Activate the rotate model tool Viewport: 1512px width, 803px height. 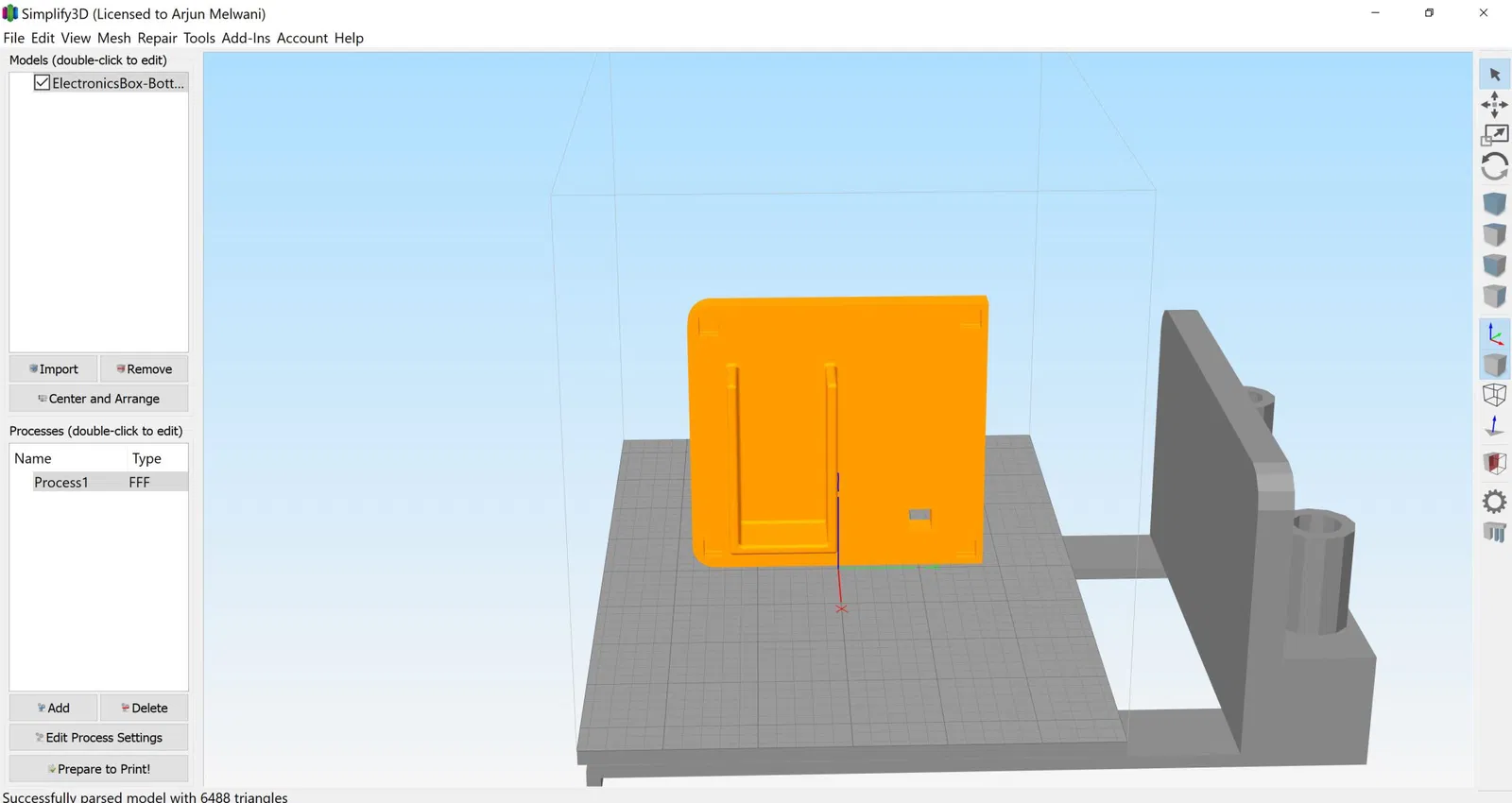1494,166
